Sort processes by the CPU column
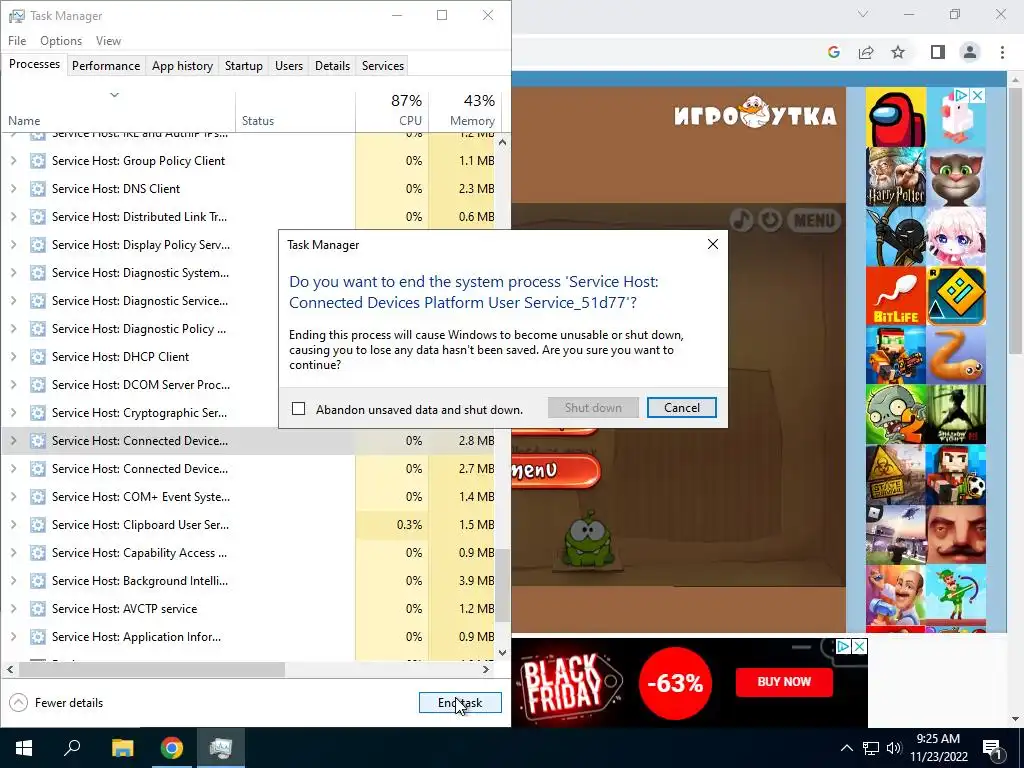 click(x=392, y=112)
